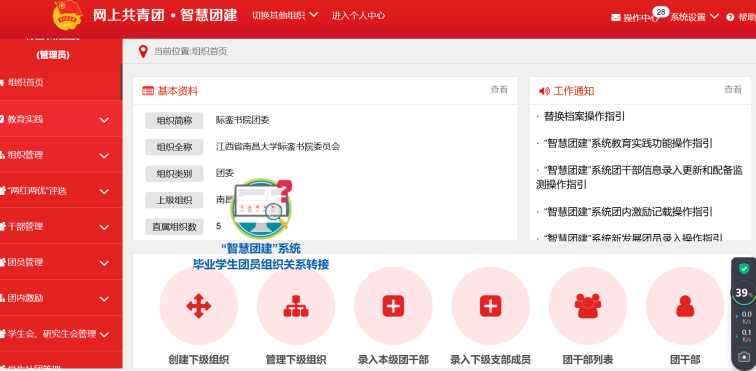756x371 pixels.
Task: Click the red location pin icon
Action: click(143, 52)
